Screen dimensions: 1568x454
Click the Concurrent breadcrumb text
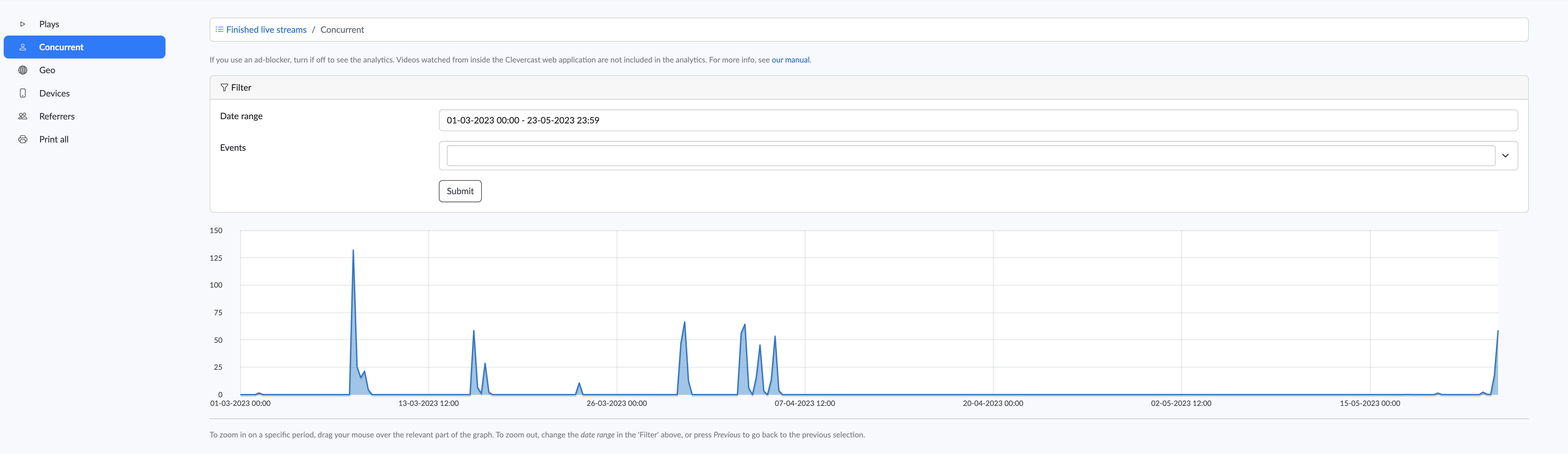[342, 30]
